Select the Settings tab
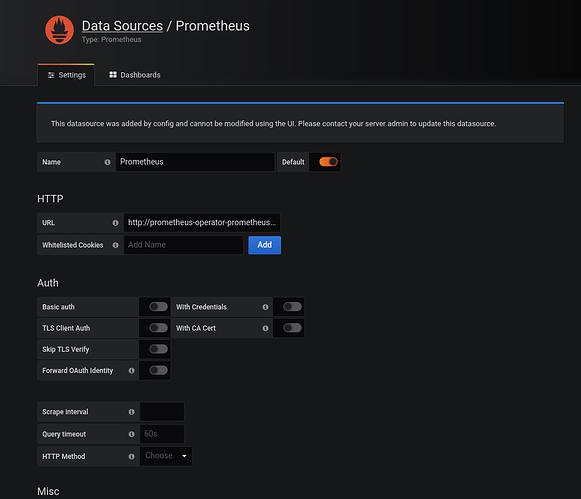 point(66,75)
